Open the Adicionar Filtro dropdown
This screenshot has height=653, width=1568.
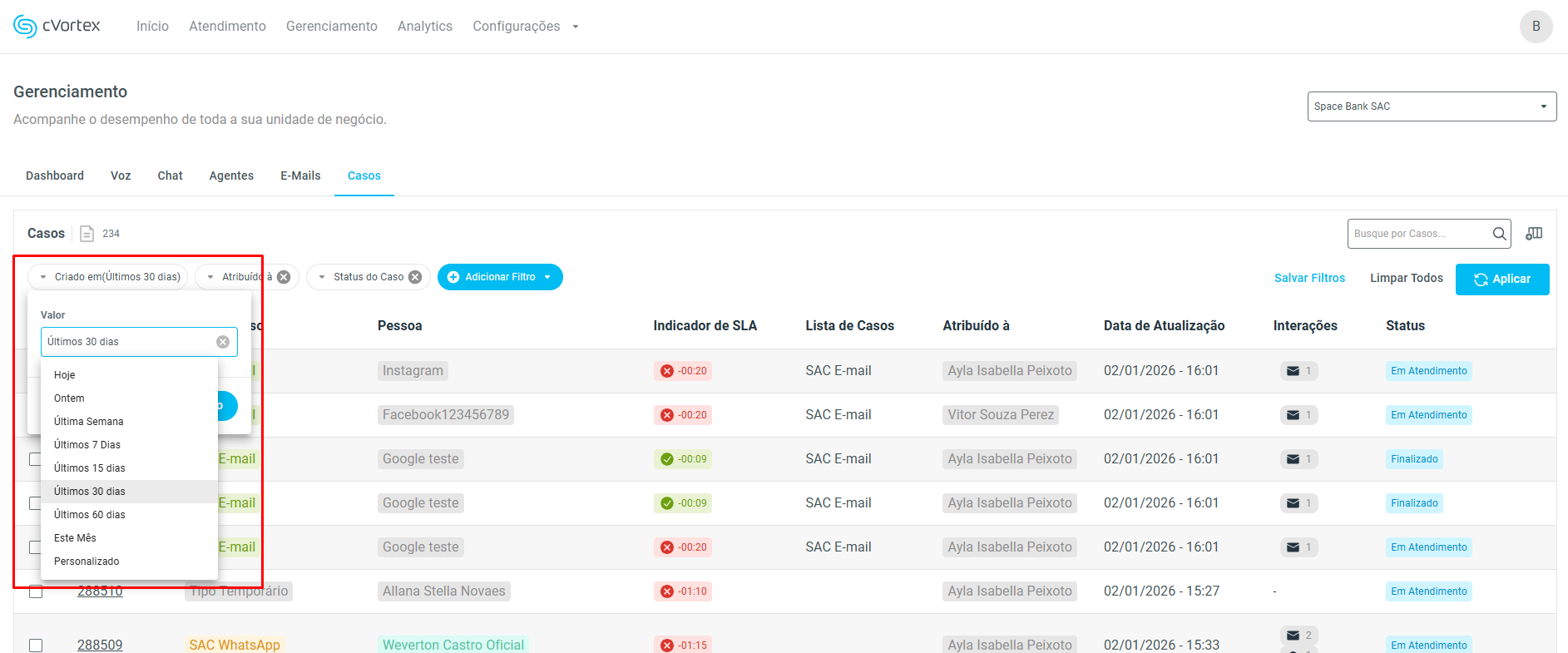tap(500, 277)
